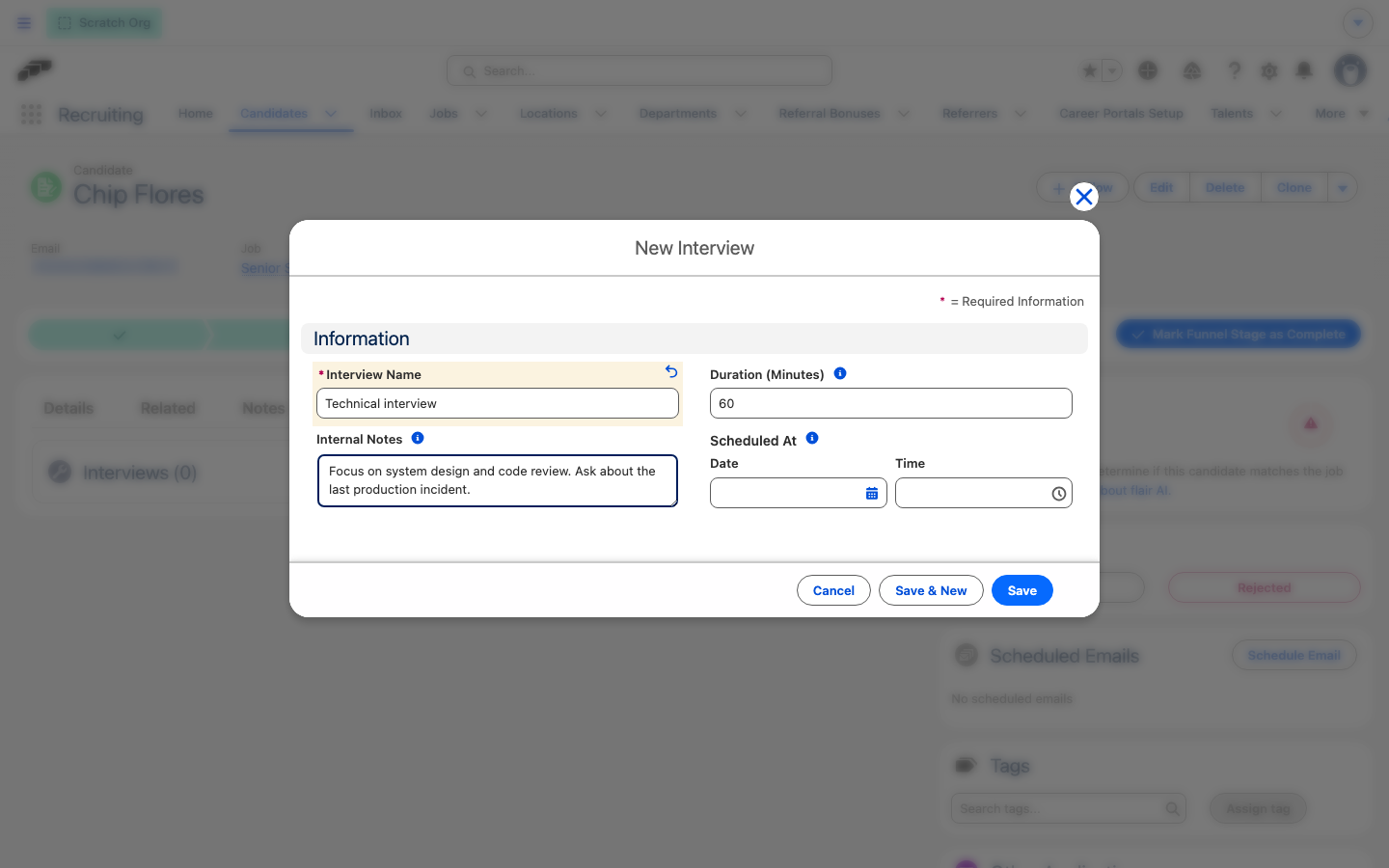Click the red warning triangle icon

click(1311, 423)
